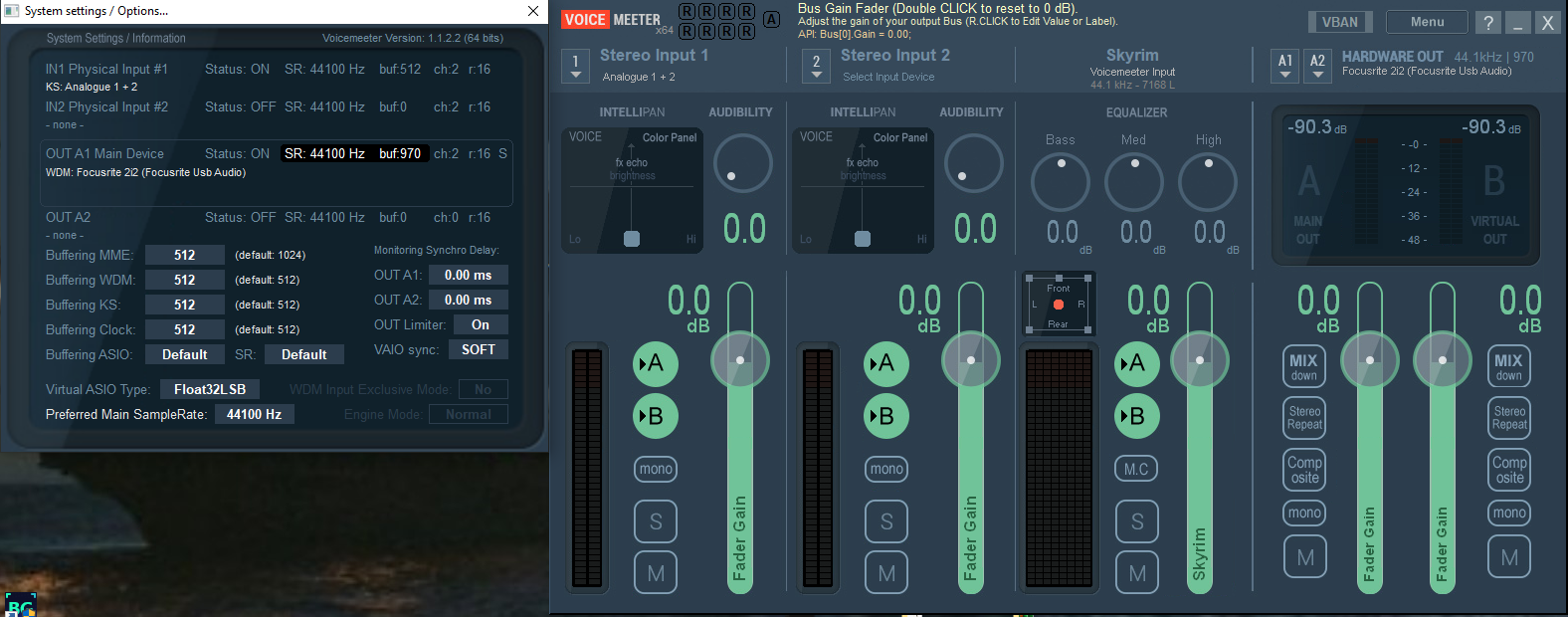Viewport: 1568px width, 617px height.
Task: Toggle mono on bus B
Action: coord(1509,513)
